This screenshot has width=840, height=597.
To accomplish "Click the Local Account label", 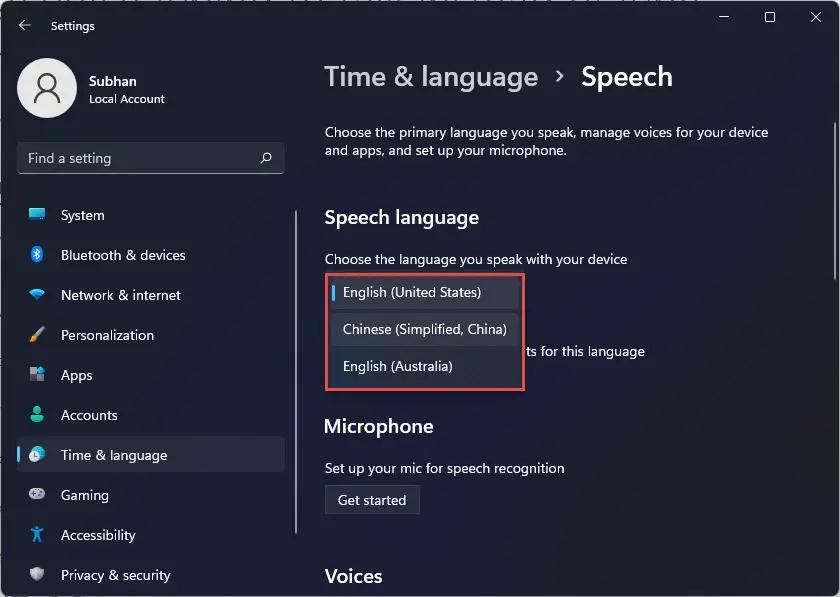I will coord(127,99).
